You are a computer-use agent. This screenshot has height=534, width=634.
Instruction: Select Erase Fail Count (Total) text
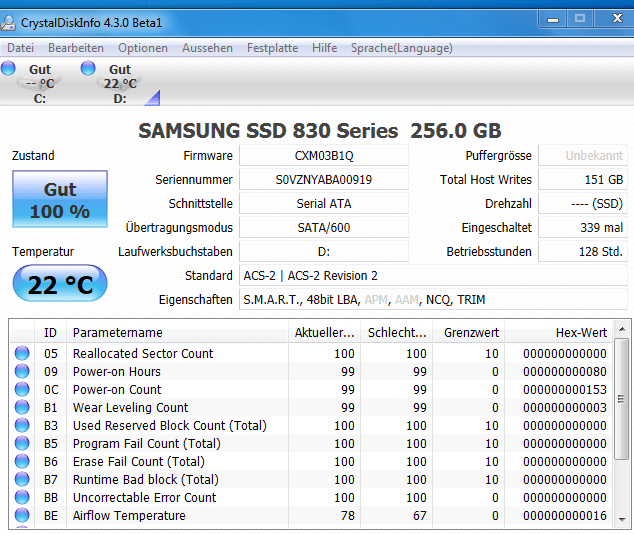tap(139, 462)
